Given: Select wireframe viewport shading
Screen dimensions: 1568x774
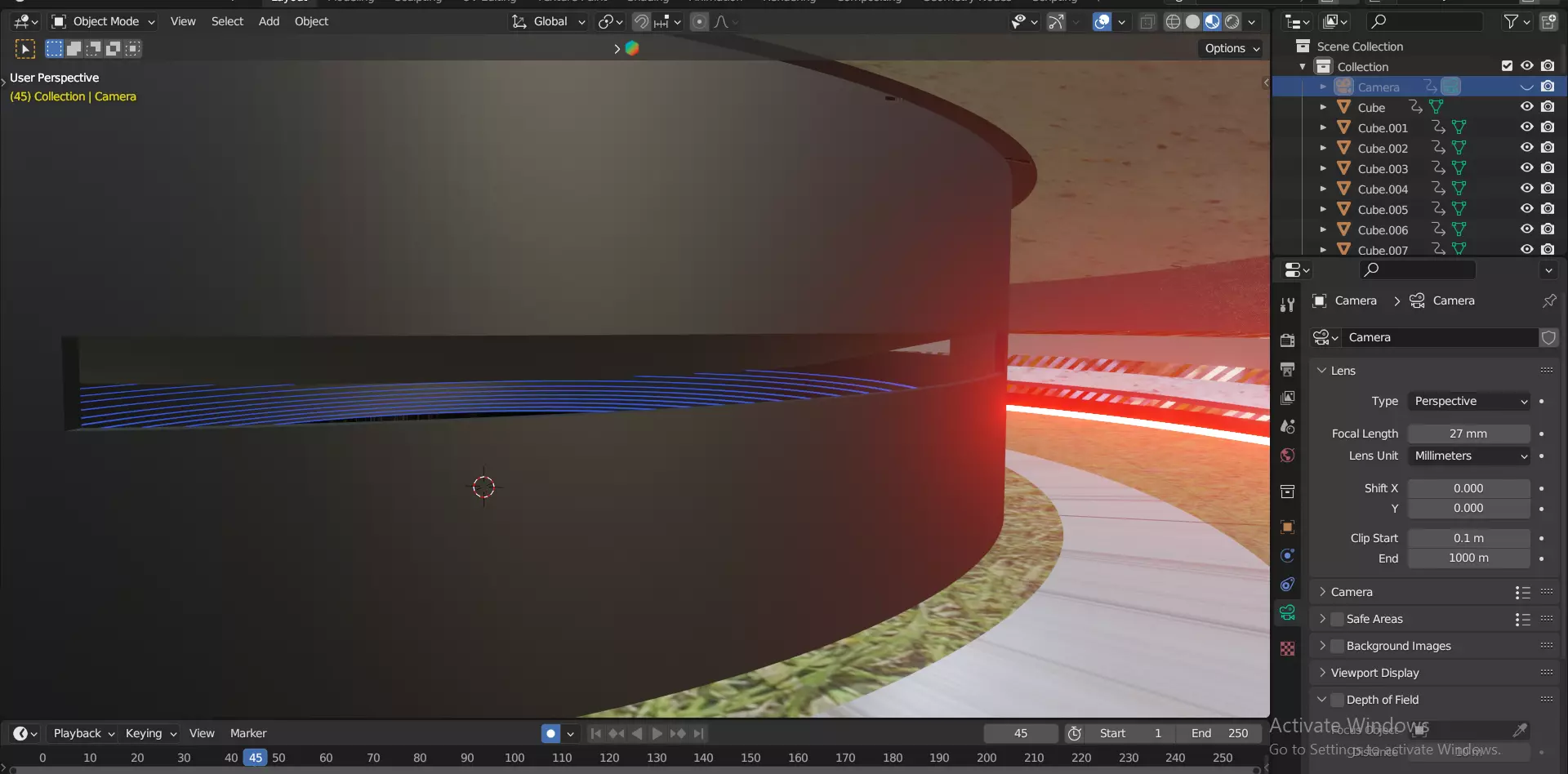Looking at the screenshot, I should pos(1173,22).
